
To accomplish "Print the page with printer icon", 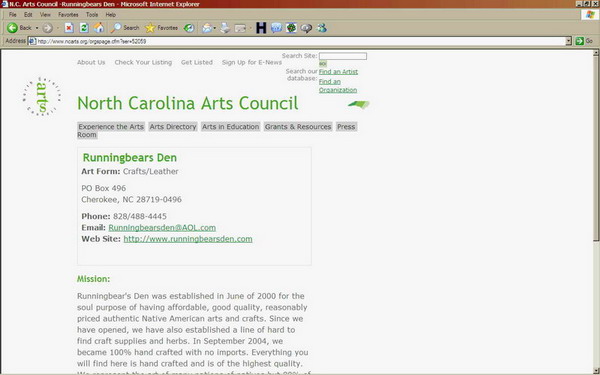I will [225, 28].
